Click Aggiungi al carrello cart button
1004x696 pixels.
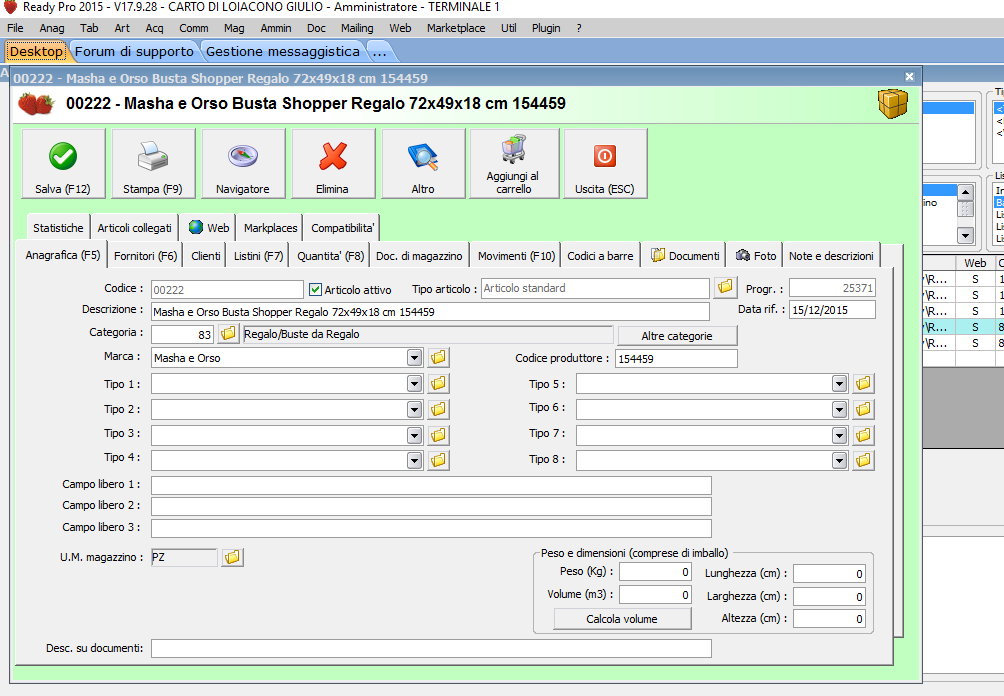(514, 163)
